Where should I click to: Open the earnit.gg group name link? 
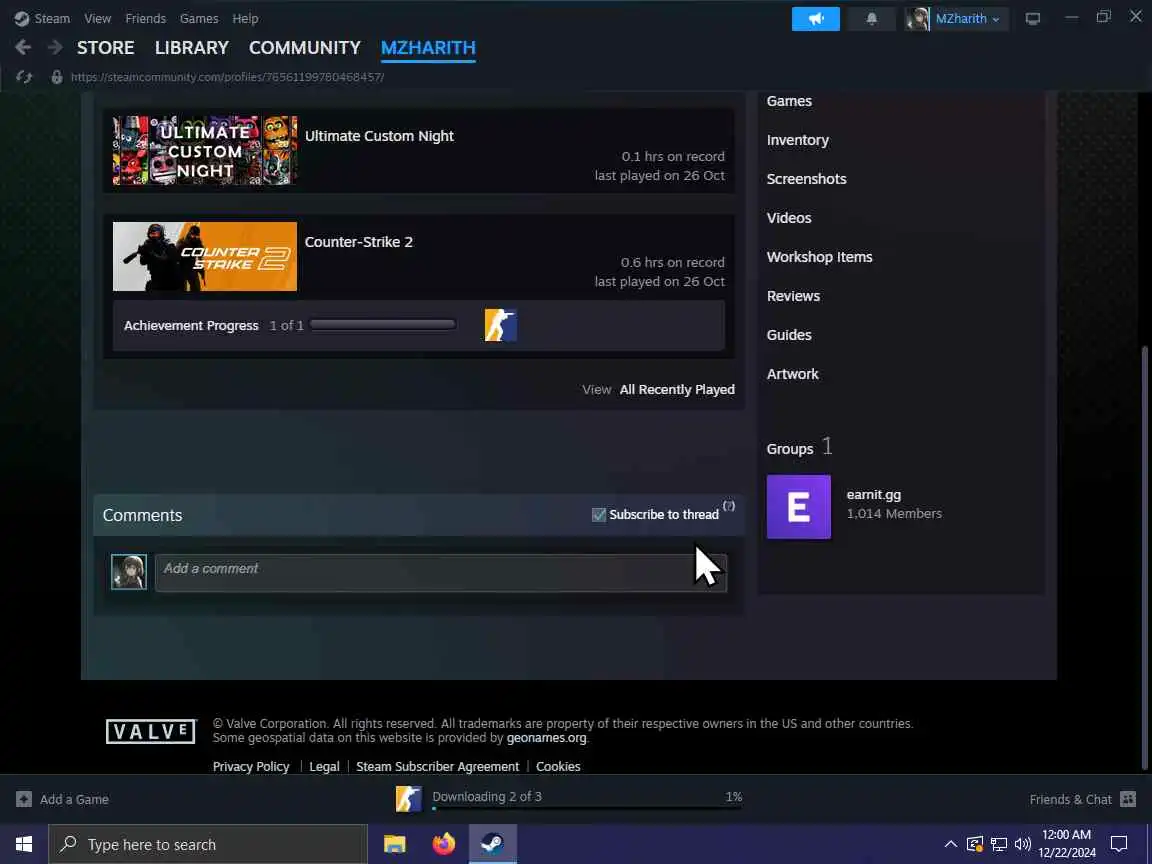tap(874, 494)
